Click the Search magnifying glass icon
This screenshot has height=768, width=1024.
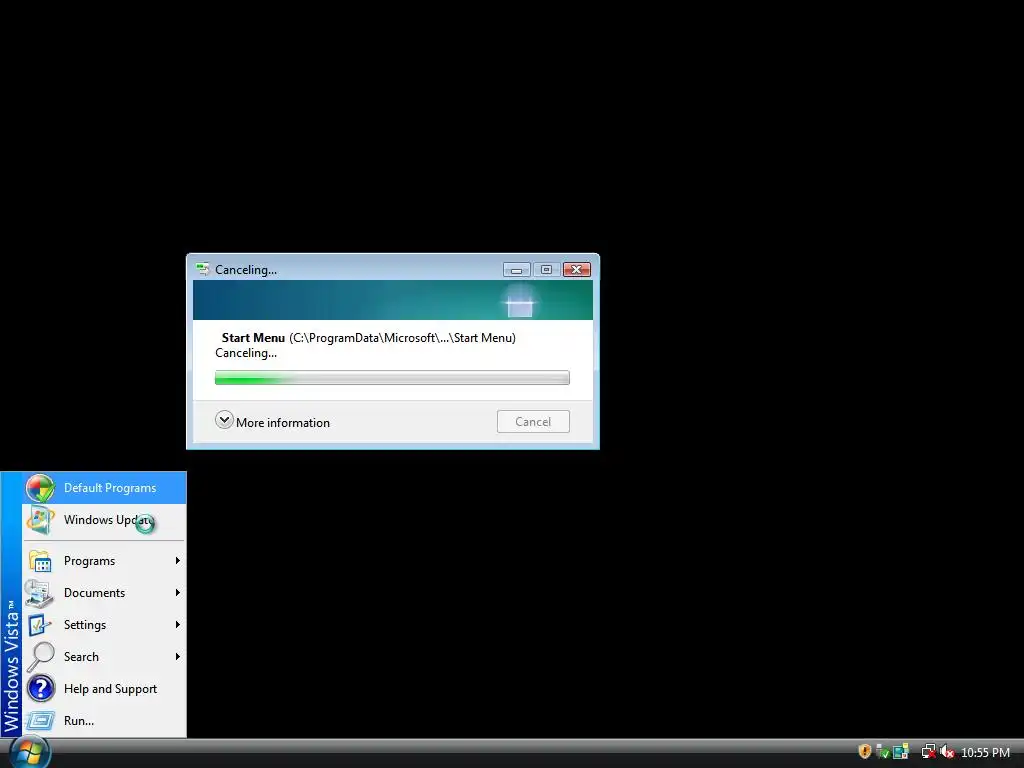pyautogui.click(x=40, y=657)
